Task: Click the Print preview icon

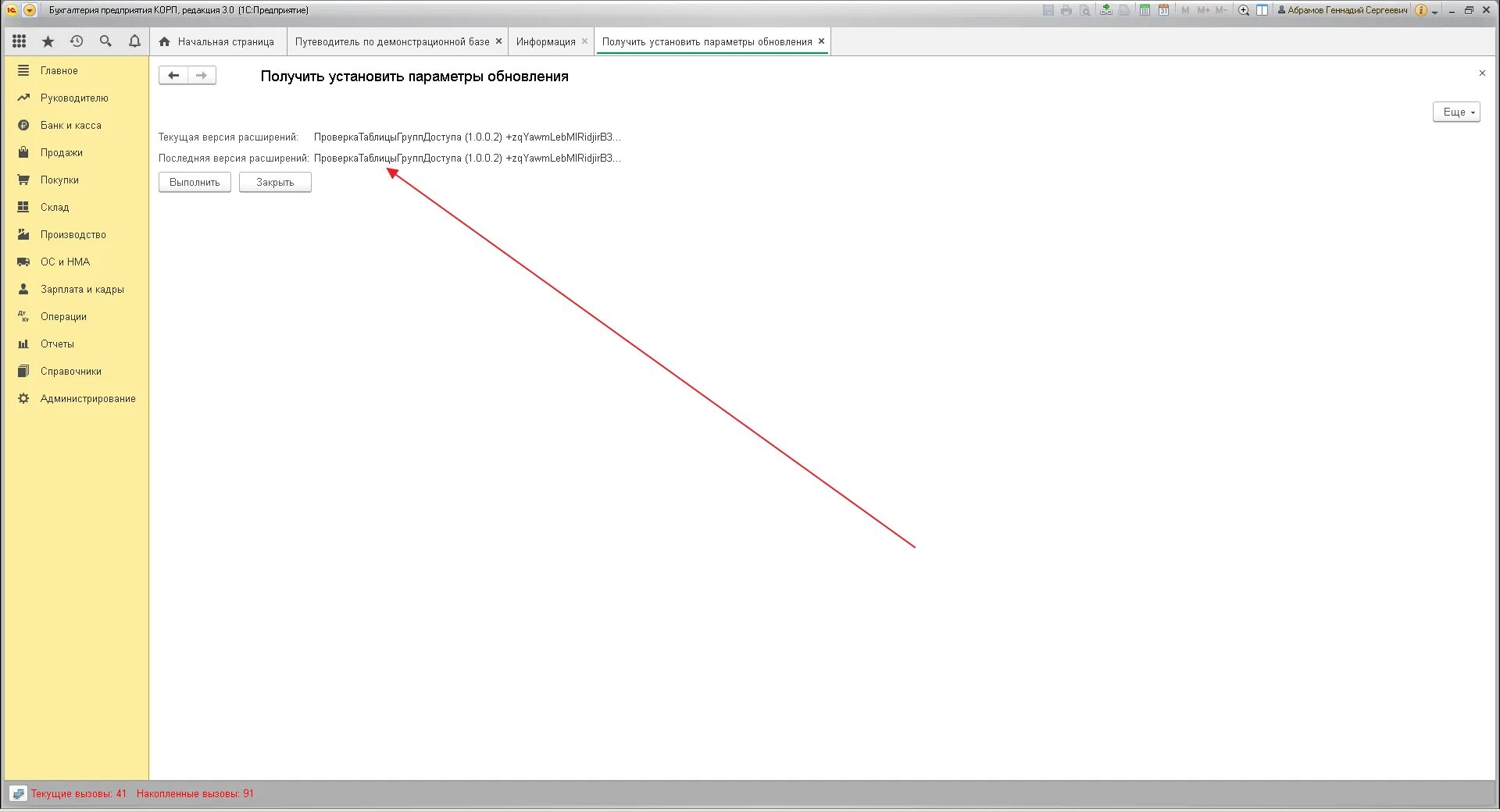Action: [x=1085, y=10]
